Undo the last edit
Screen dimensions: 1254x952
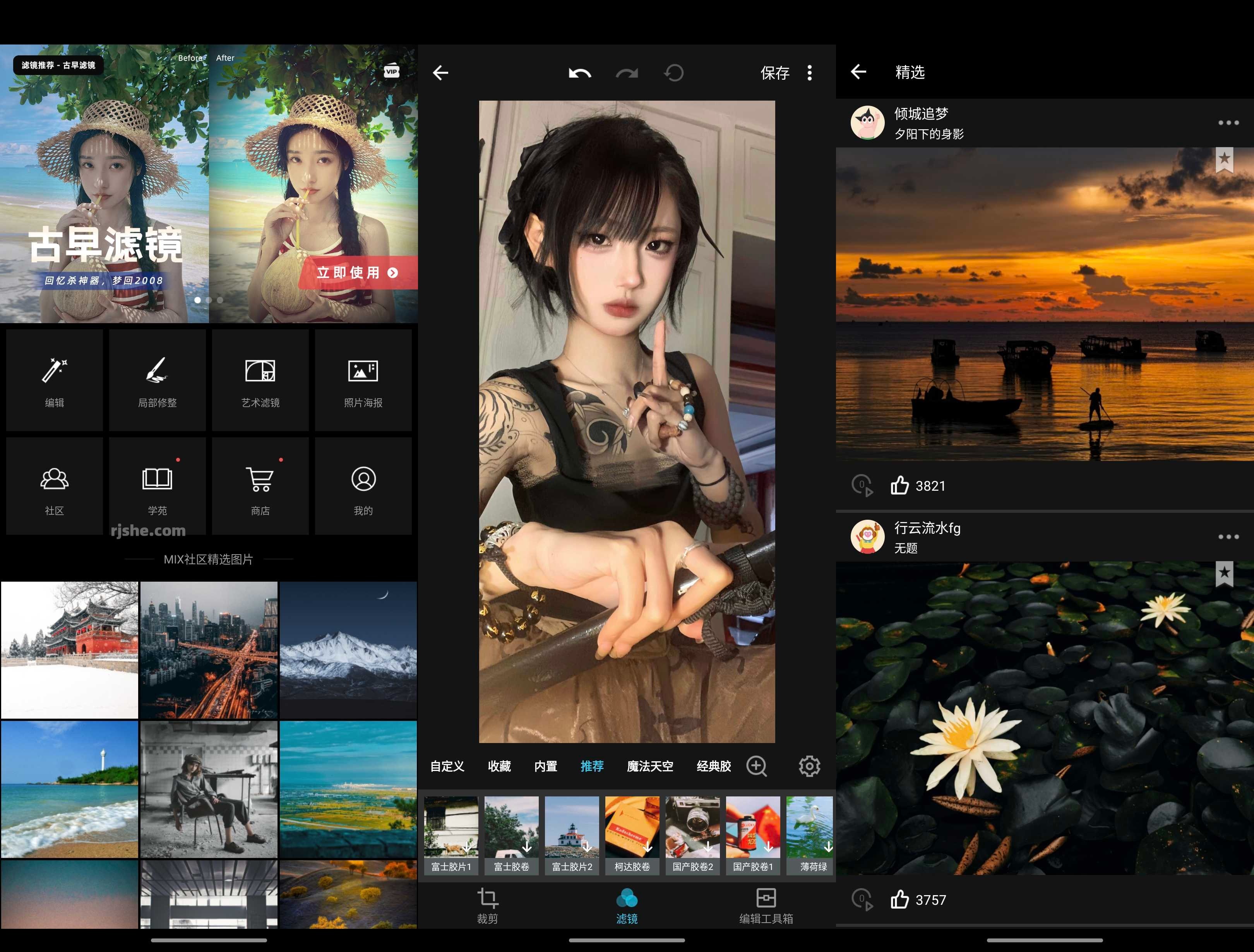click(579, 73)
